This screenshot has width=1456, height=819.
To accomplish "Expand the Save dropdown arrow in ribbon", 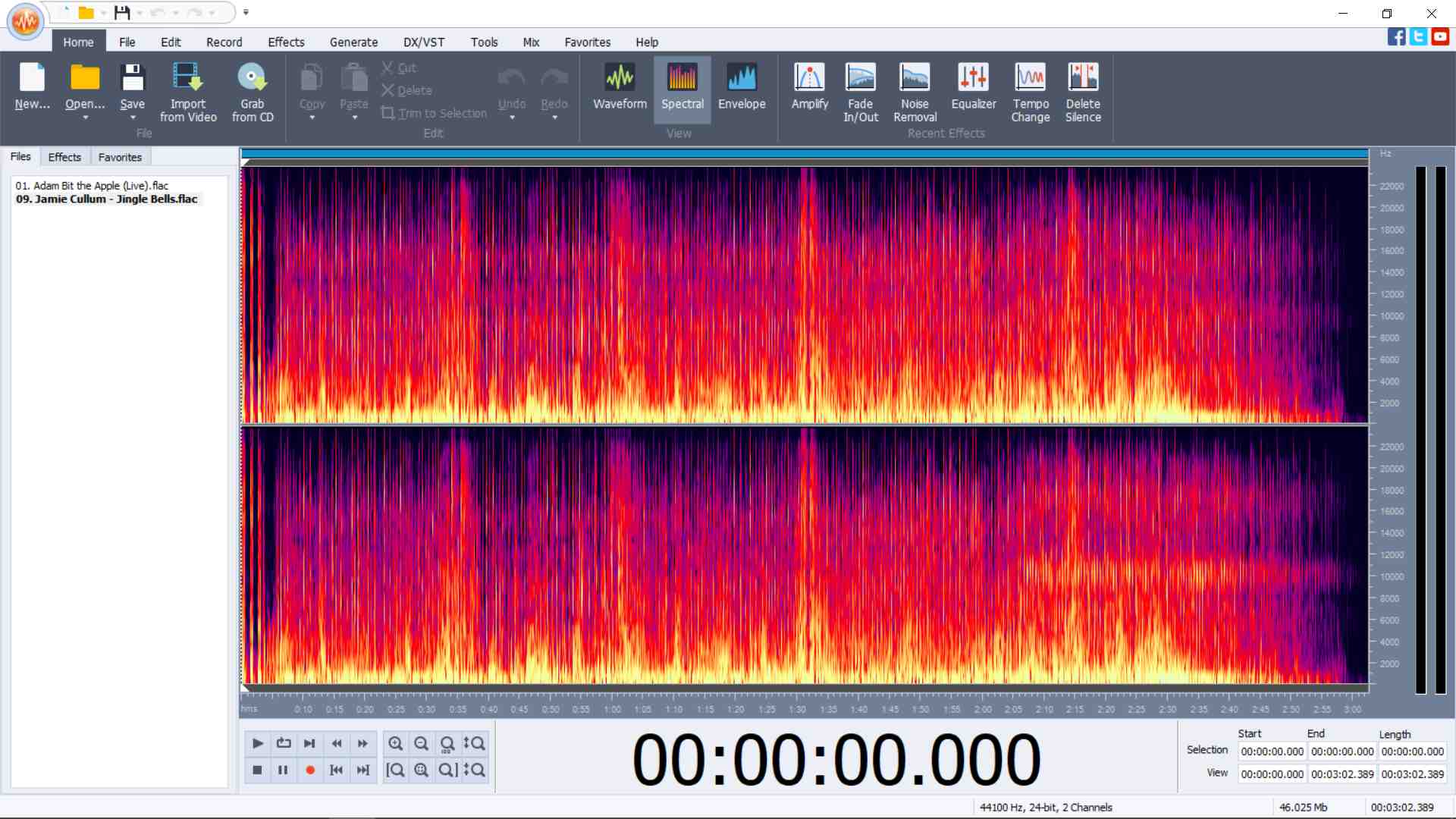I will (132, 118).
